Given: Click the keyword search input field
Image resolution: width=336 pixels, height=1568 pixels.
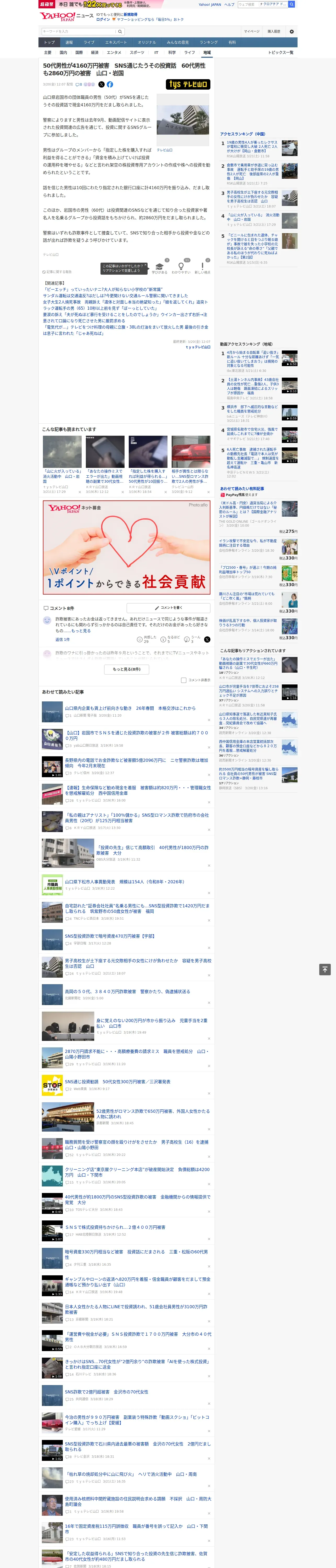Looking at the screenshot, I should coord(79,32).
